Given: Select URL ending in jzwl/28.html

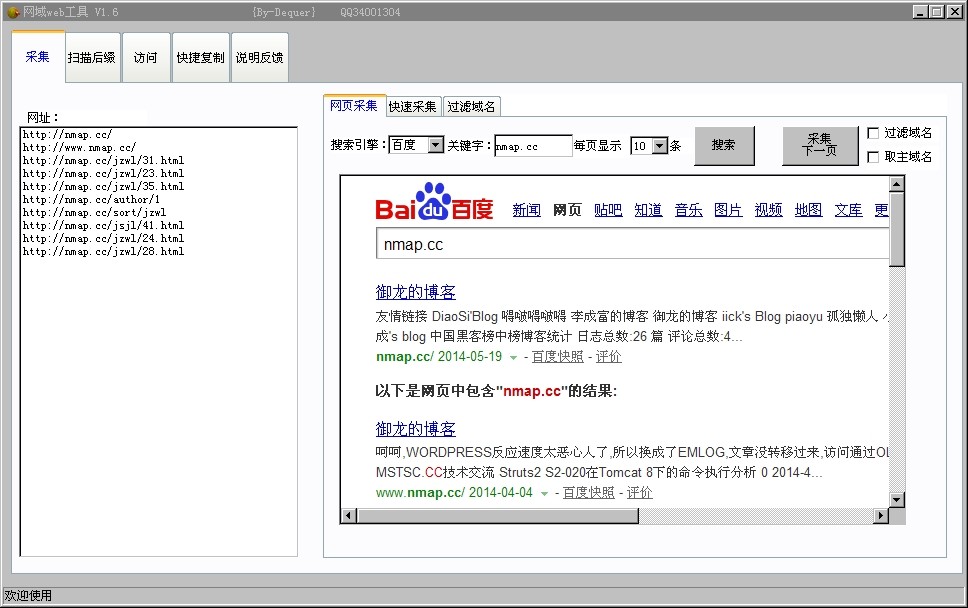Looking at the screenshot, I should coord(103,251).
